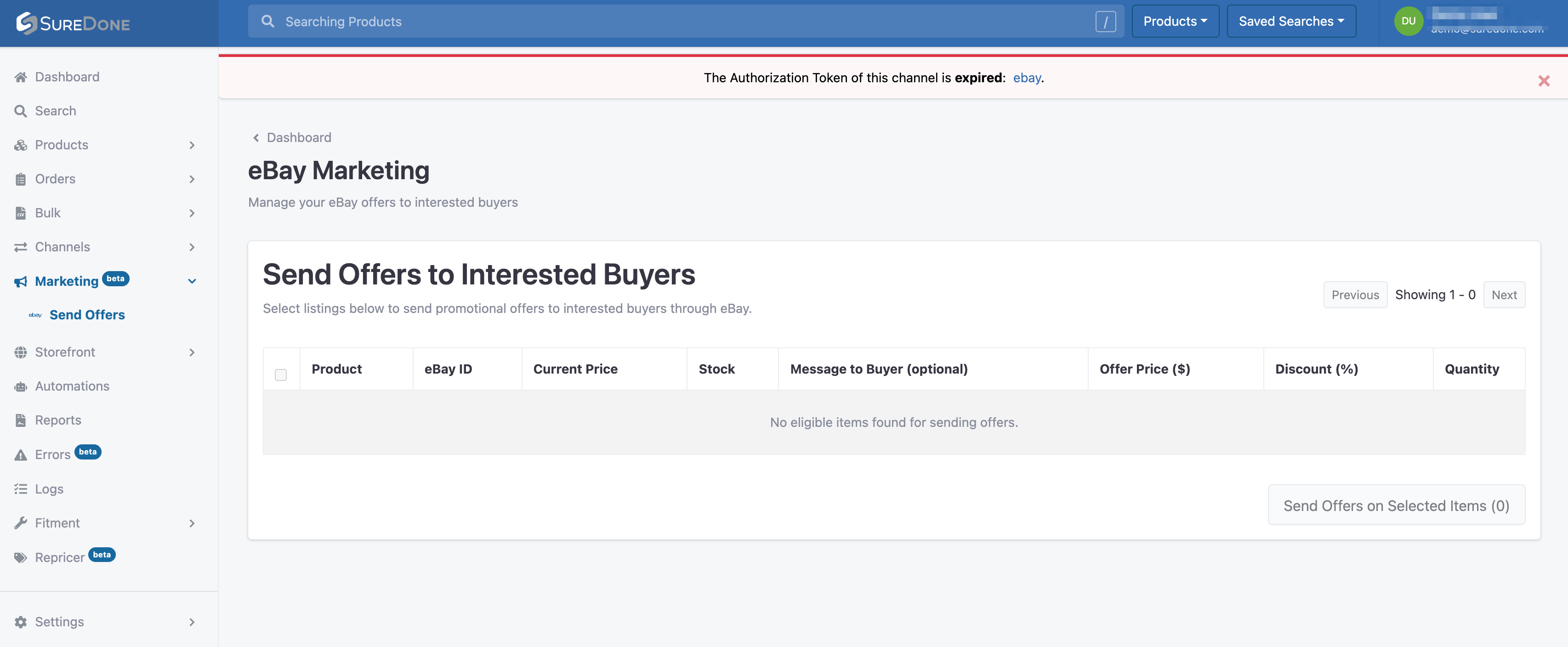Click the Orders clipboard icon in sidebar

click(21, 180)
